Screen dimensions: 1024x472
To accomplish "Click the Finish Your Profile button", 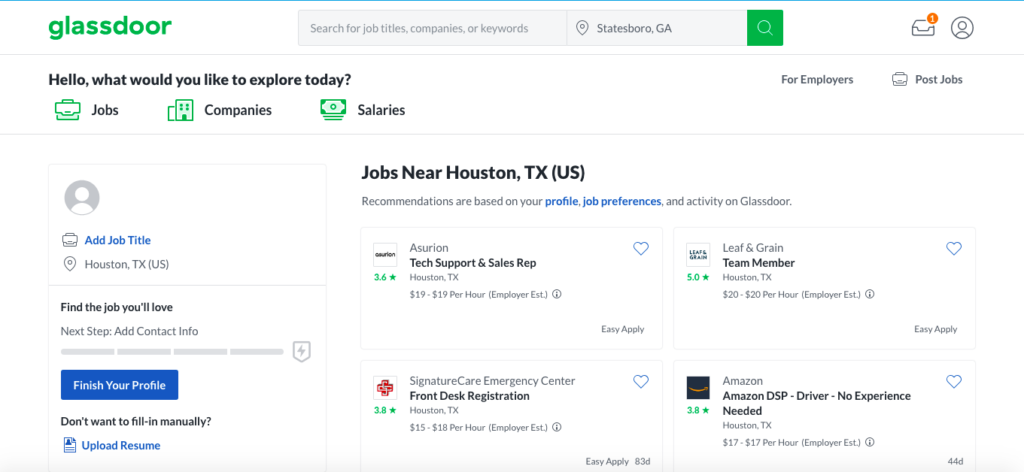I will [x=120, y=385].
